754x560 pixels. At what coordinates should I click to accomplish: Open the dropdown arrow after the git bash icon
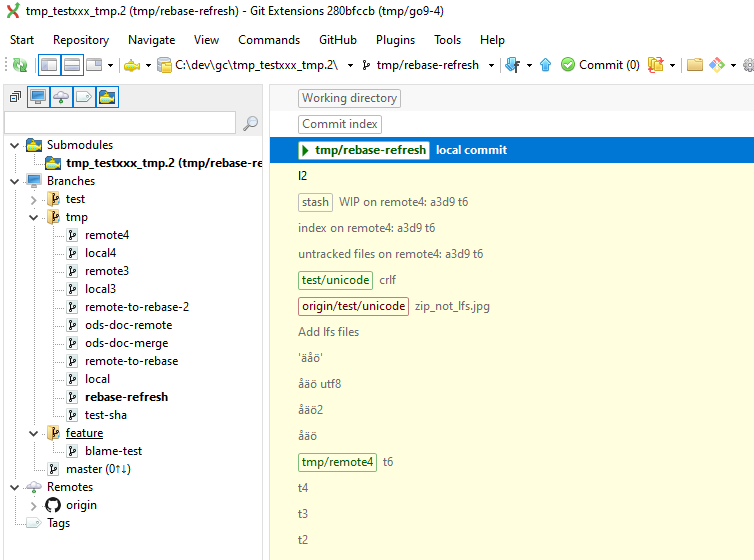point(733,65)
